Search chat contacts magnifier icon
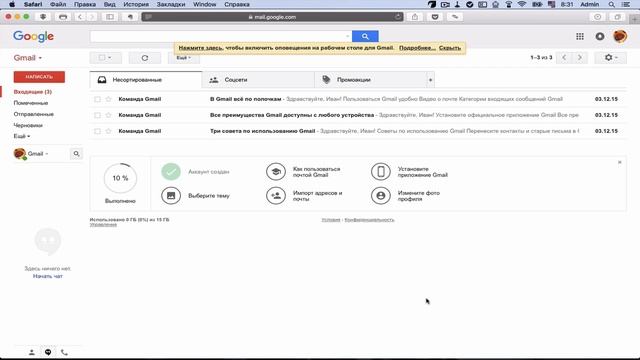This screenshot has height=360, width=640. coord(76,154)
